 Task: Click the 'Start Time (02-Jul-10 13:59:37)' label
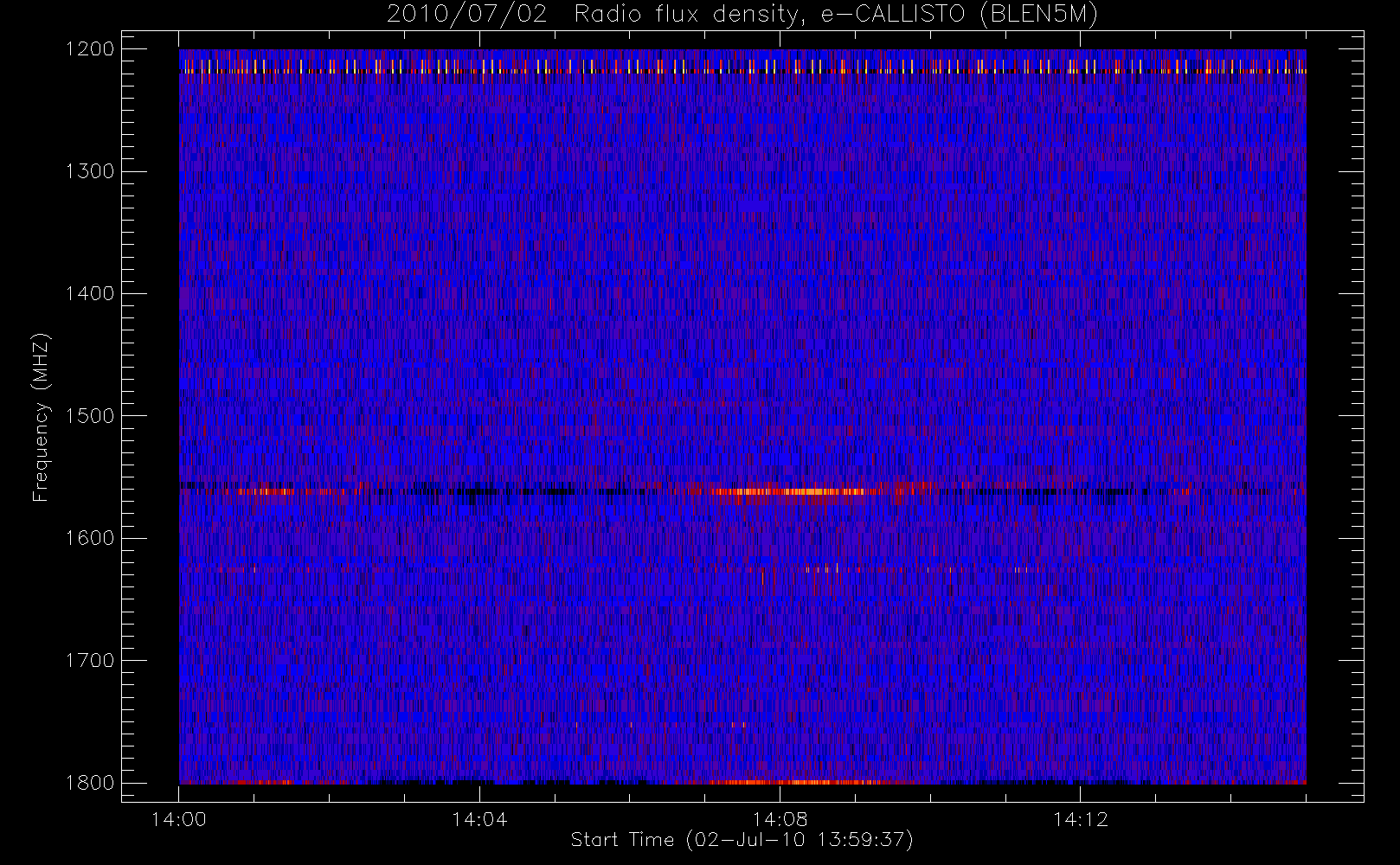pos(742,840)
